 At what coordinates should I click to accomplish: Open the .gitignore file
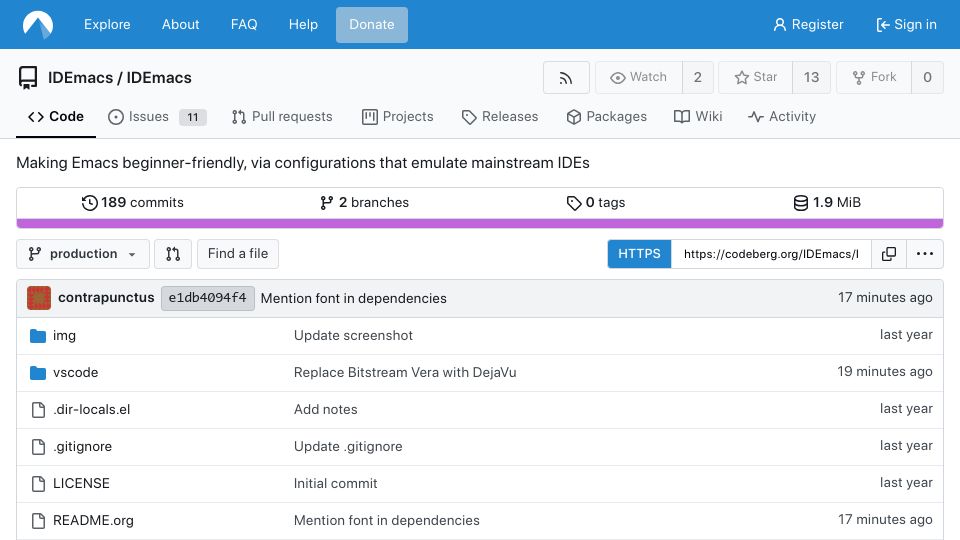(83, 447)
